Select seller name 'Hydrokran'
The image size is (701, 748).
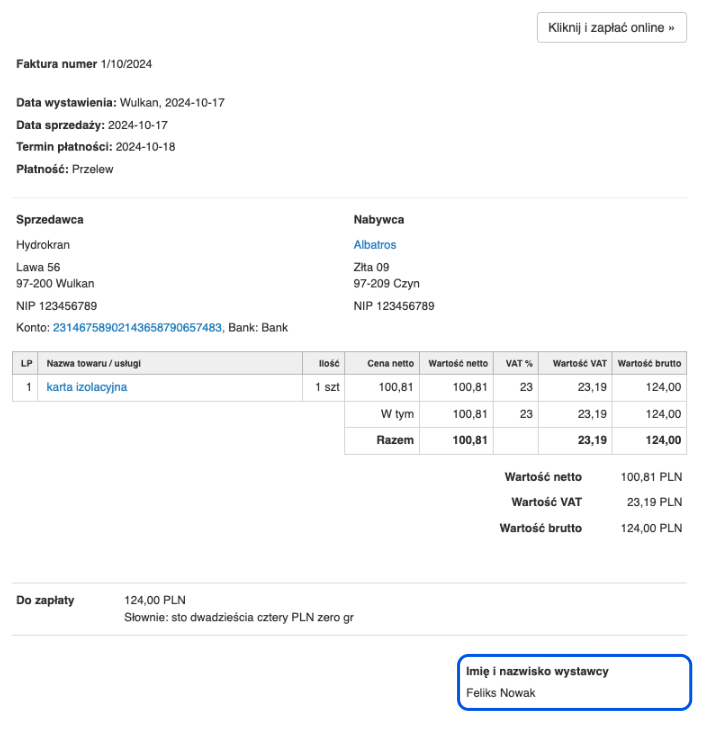[x=43, y=245]
